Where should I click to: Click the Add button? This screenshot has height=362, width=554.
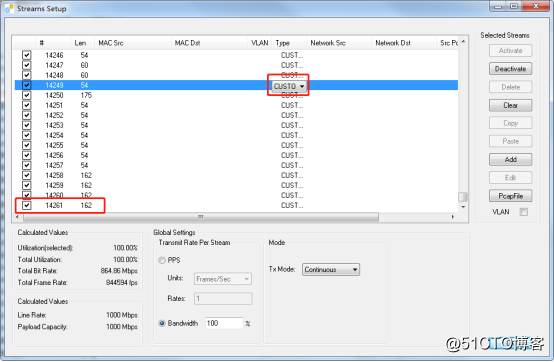pos(510,160)
